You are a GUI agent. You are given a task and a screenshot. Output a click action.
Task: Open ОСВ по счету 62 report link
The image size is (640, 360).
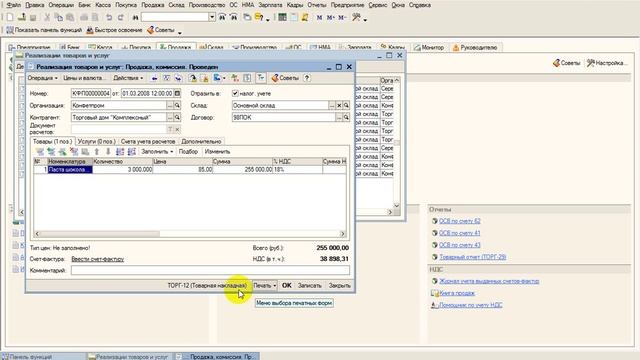click(x=460, y=221)
